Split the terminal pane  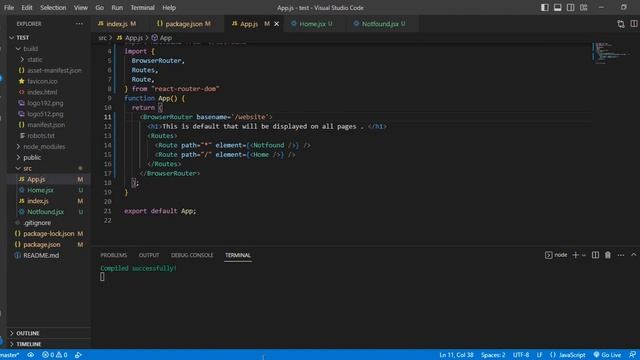coord(596,255)
